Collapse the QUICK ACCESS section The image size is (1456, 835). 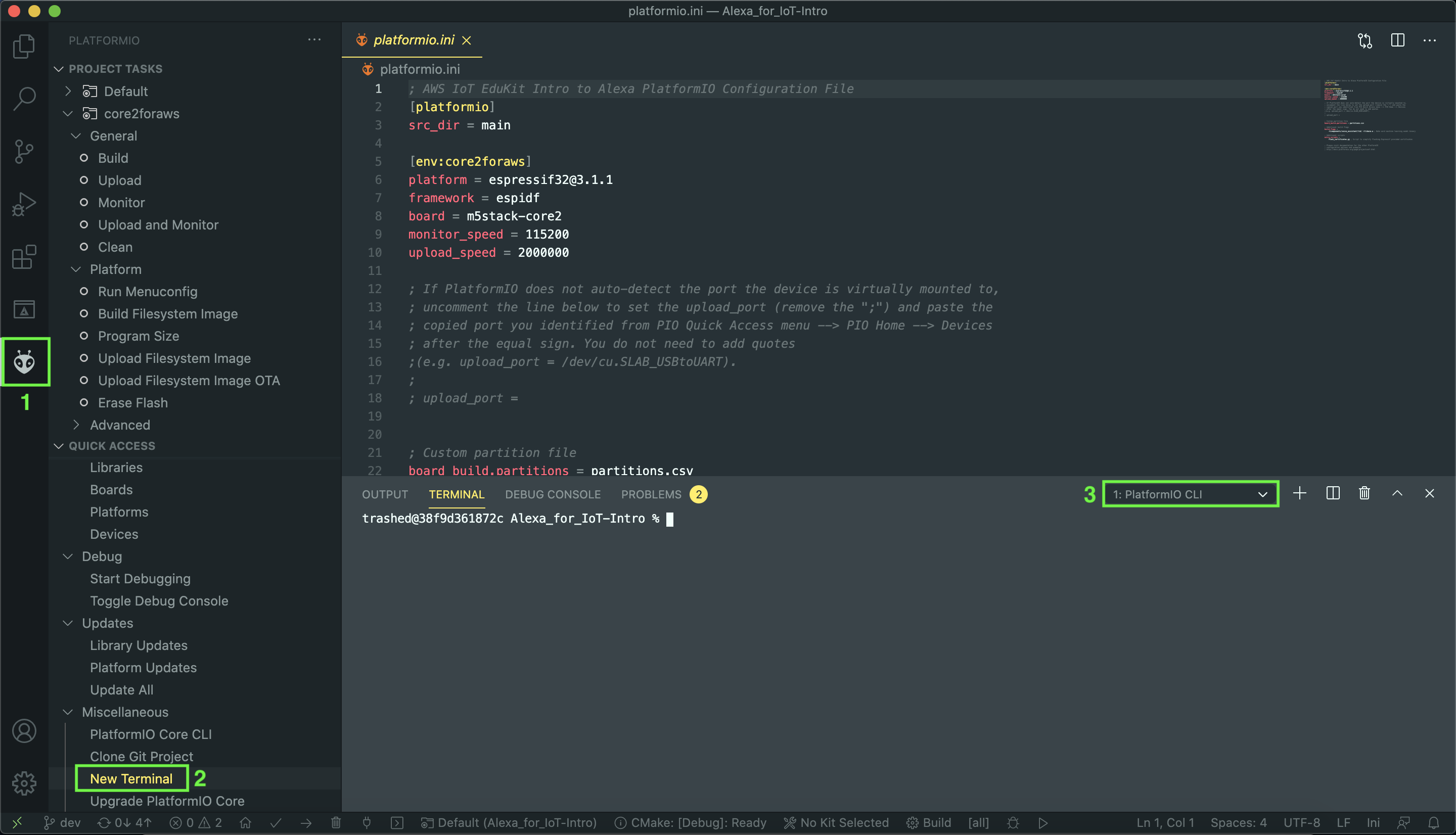[x=59, y=446]
